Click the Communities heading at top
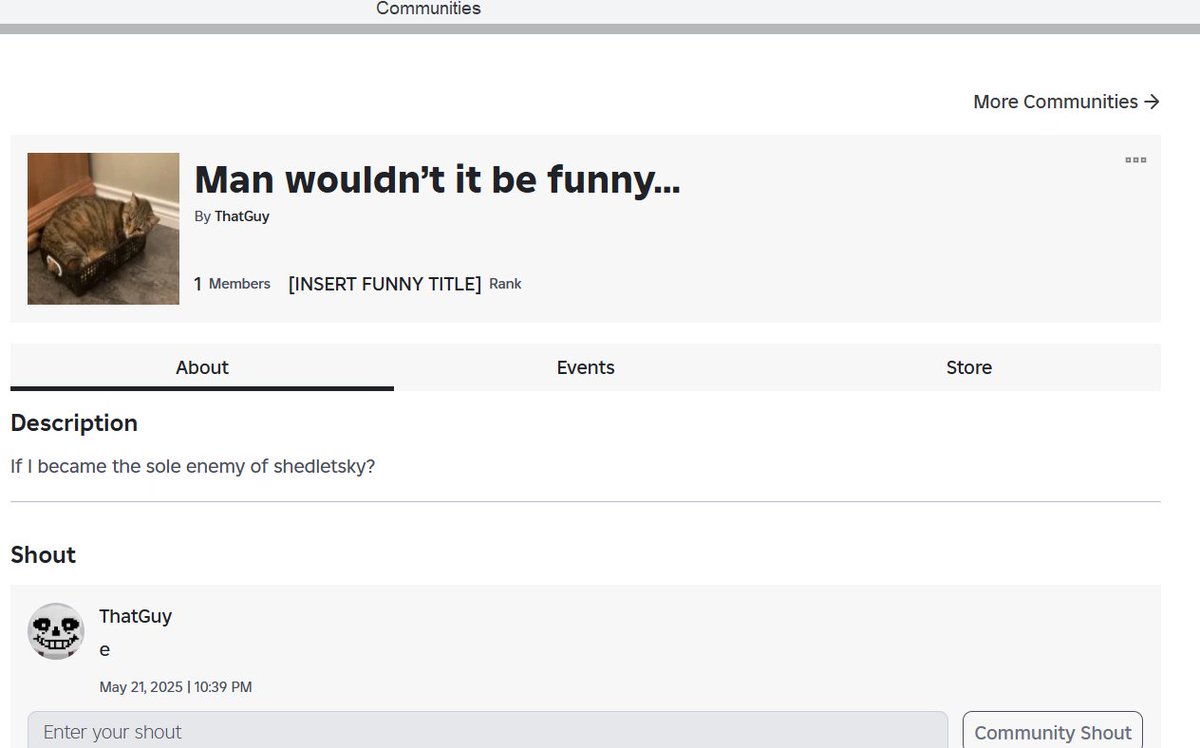The height and width of the screenshot is (748, 1200). point(428,9)
